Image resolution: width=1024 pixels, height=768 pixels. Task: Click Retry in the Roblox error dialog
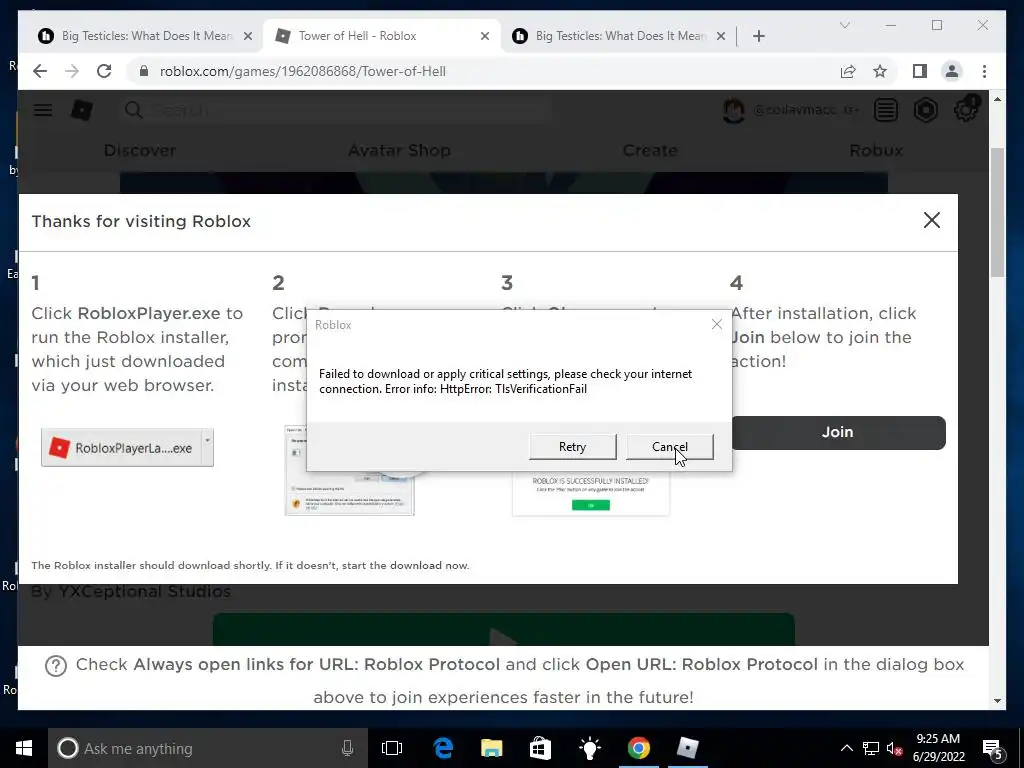(572, 447)
